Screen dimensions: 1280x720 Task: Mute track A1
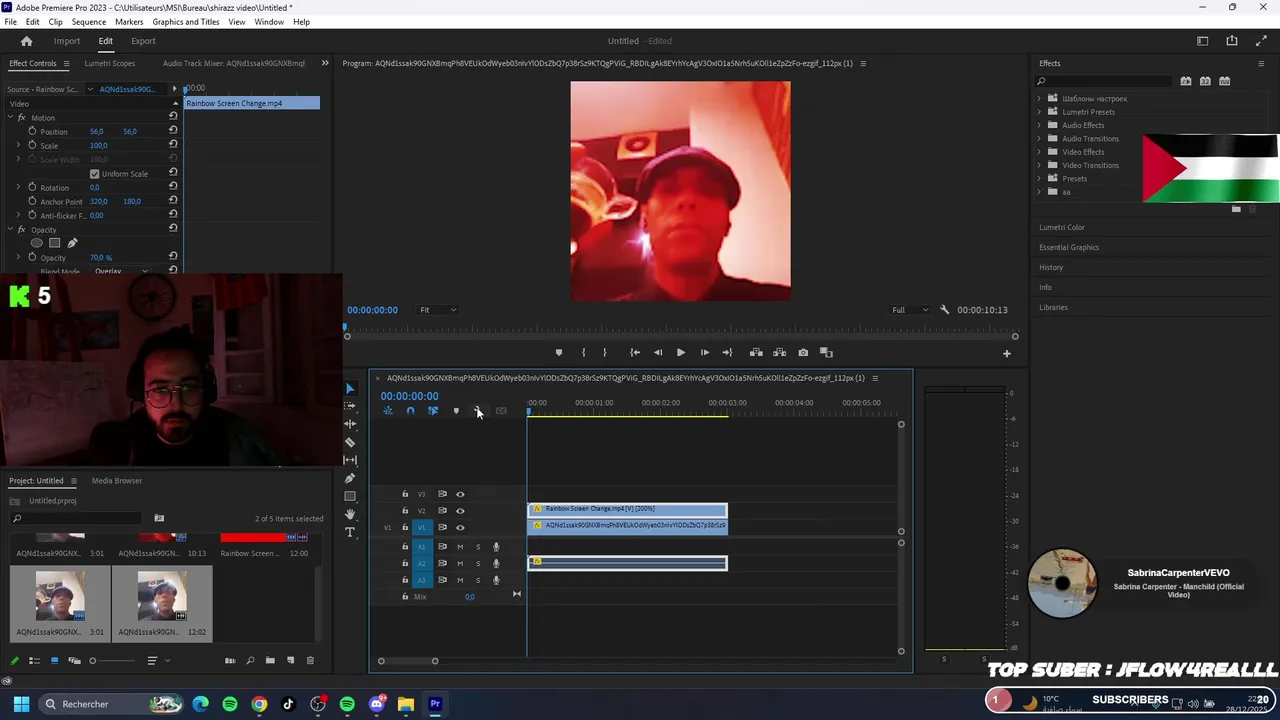coord(460,547)
